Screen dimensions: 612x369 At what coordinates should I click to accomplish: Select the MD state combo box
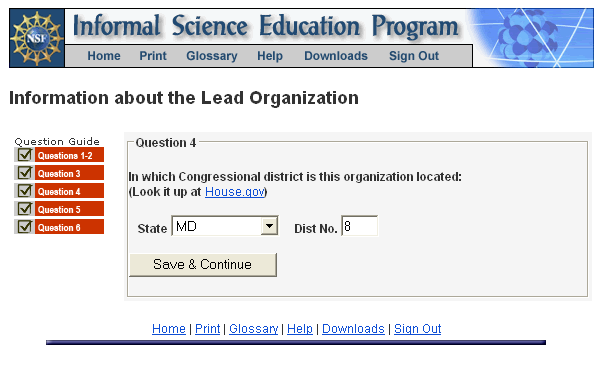(x=225, y=226)
